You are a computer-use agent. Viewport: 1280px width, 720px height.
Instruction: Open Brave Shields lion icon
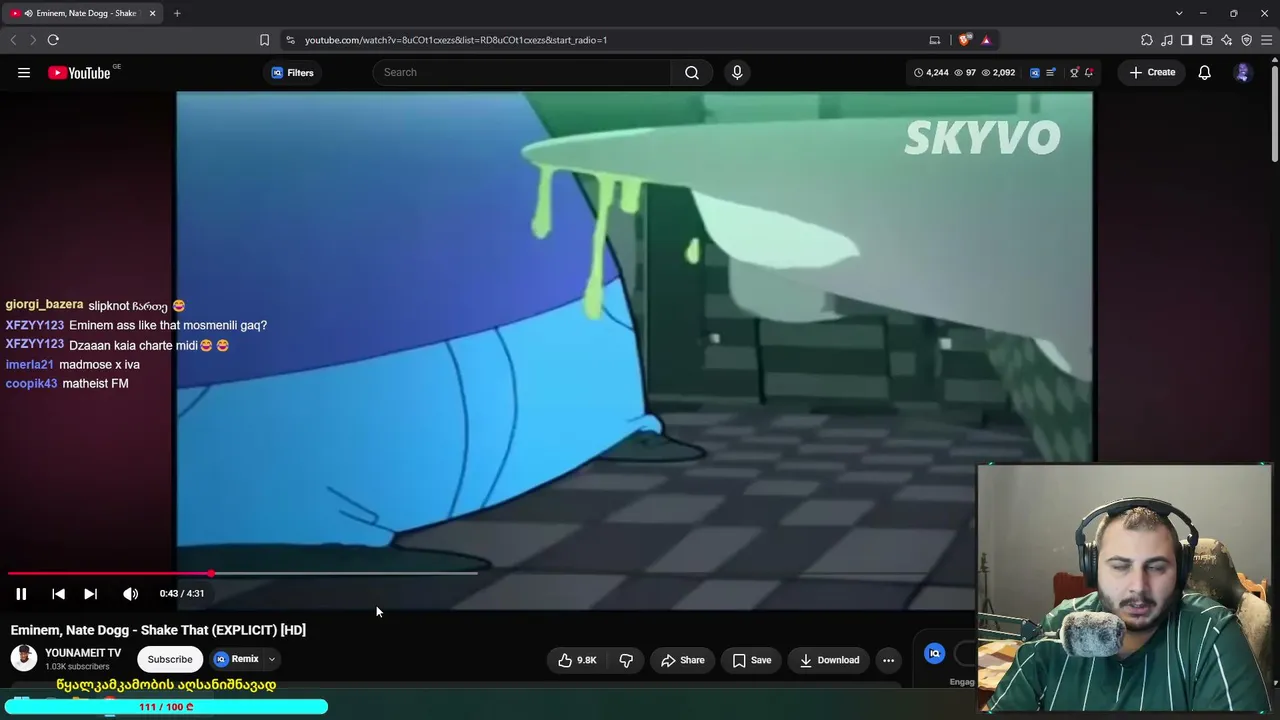click(x=964, y=40)
